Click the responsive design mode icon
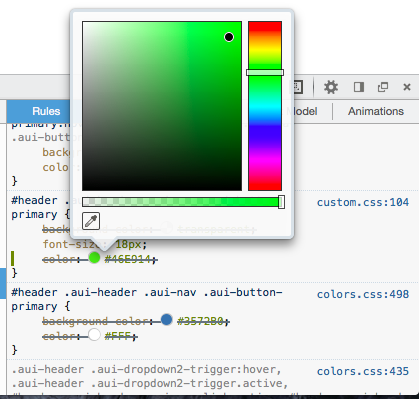 (x=297, y=87)
